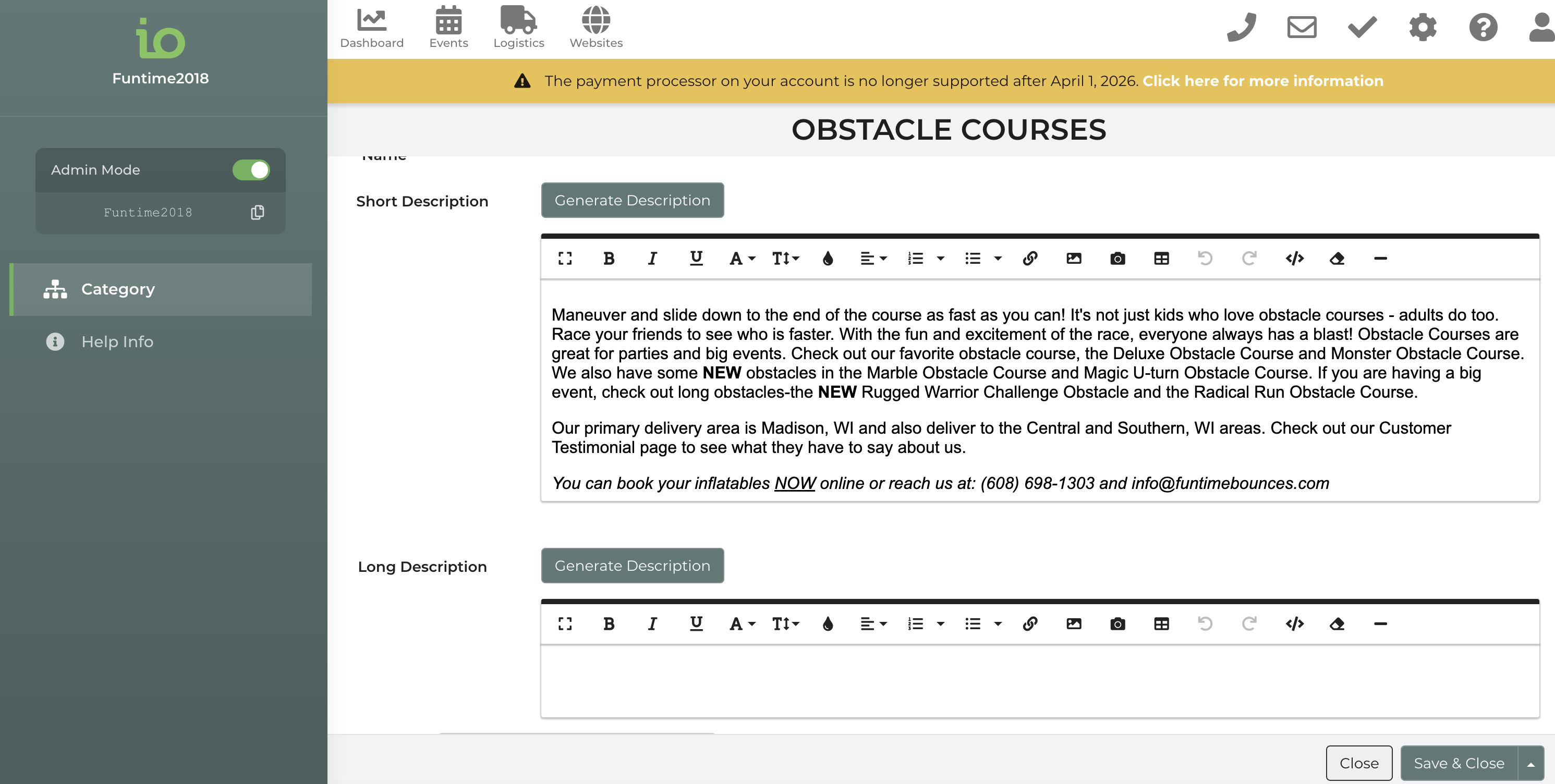1555x784 pixels.
Task: Click the camera icon in Short Description toolbar
Action: pos(1117,259)
